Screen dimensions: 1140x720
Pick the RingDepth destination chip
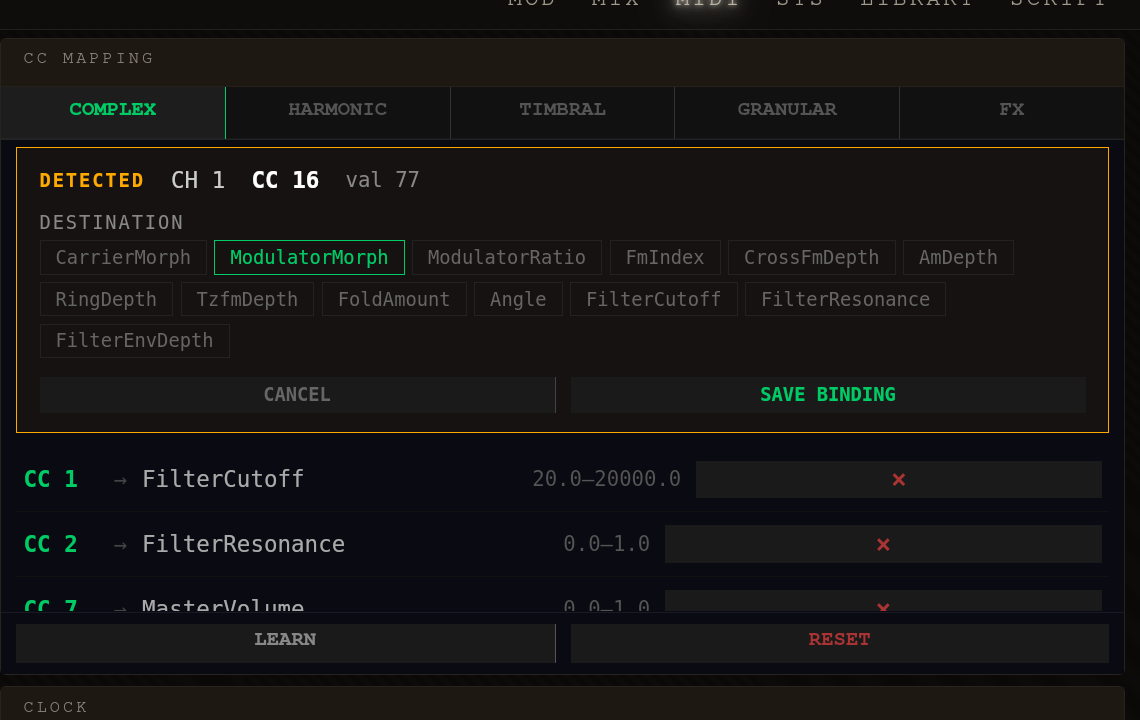click(106, 298)
